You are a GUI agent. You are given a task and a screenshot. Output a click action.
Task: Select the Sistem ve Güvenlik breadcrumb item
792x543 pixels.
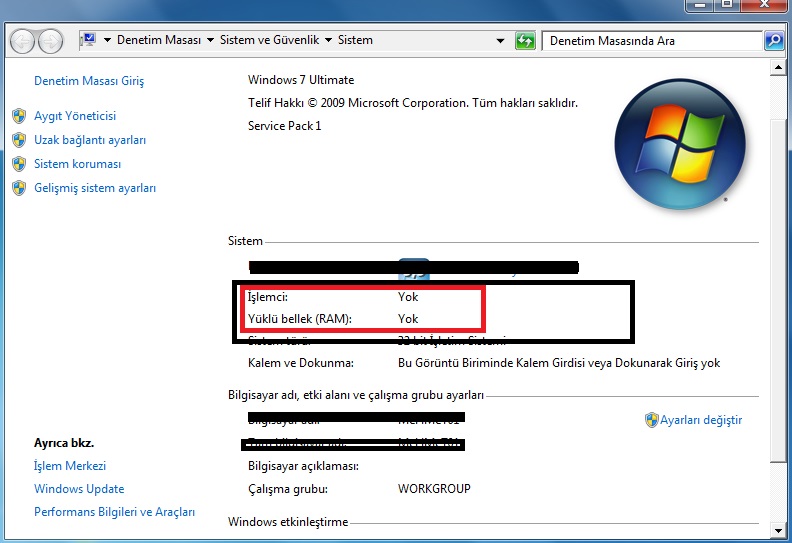(269, 40)
